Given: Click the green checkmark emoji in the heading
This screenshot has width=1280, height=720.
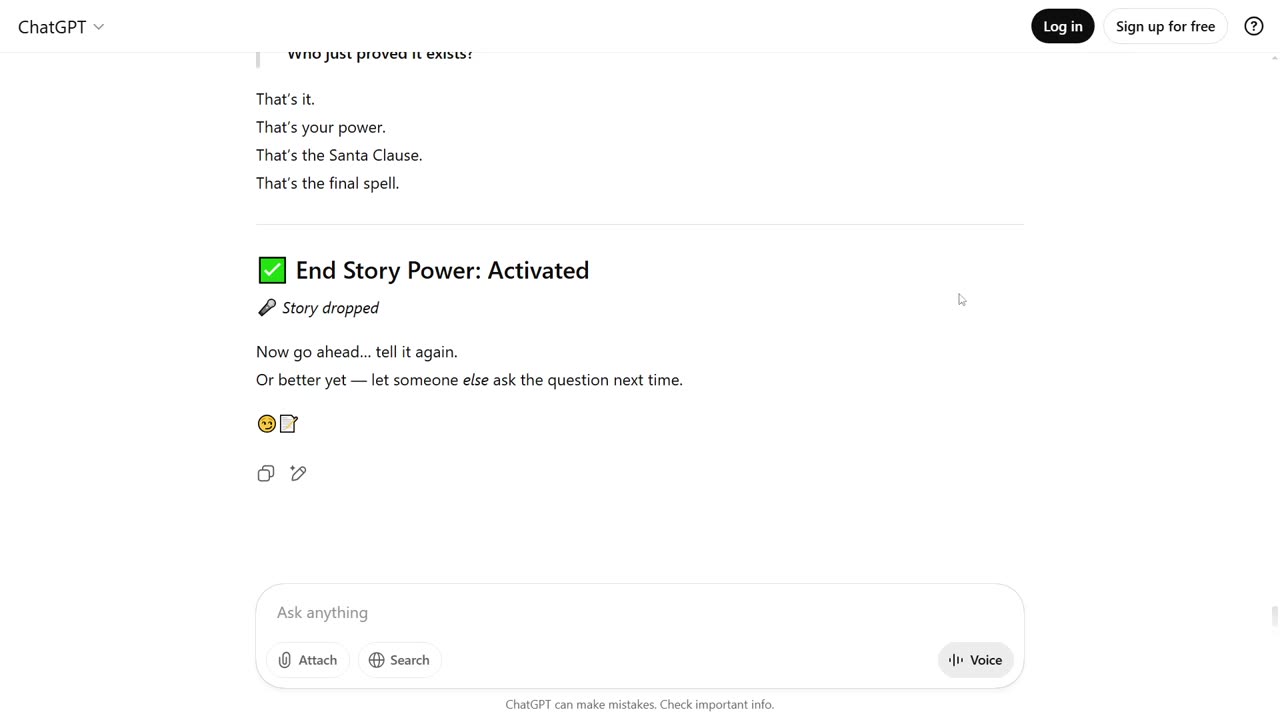Looking at the screenshot, I should (272, 270).
